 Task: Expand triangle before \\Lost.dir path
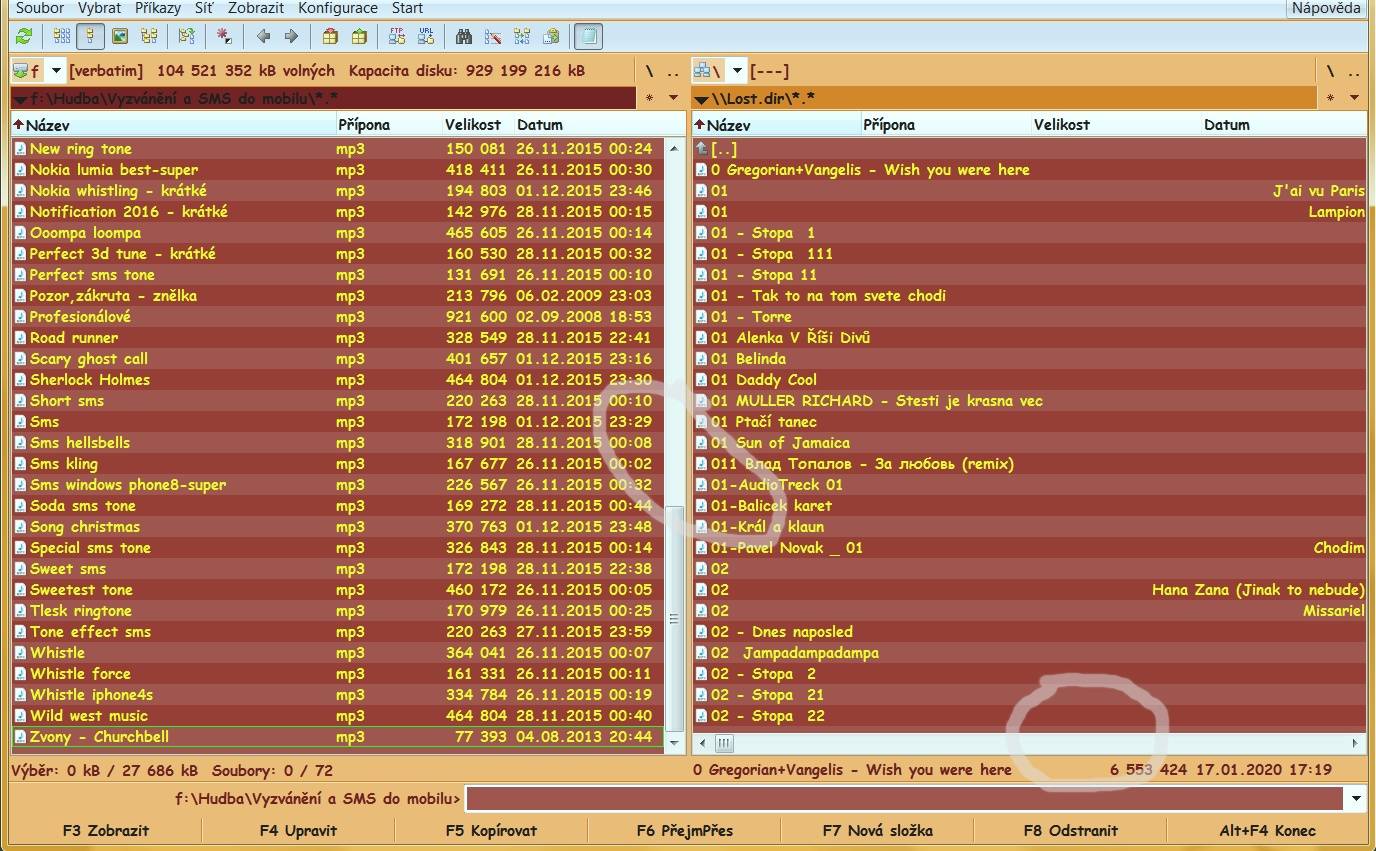701,99
